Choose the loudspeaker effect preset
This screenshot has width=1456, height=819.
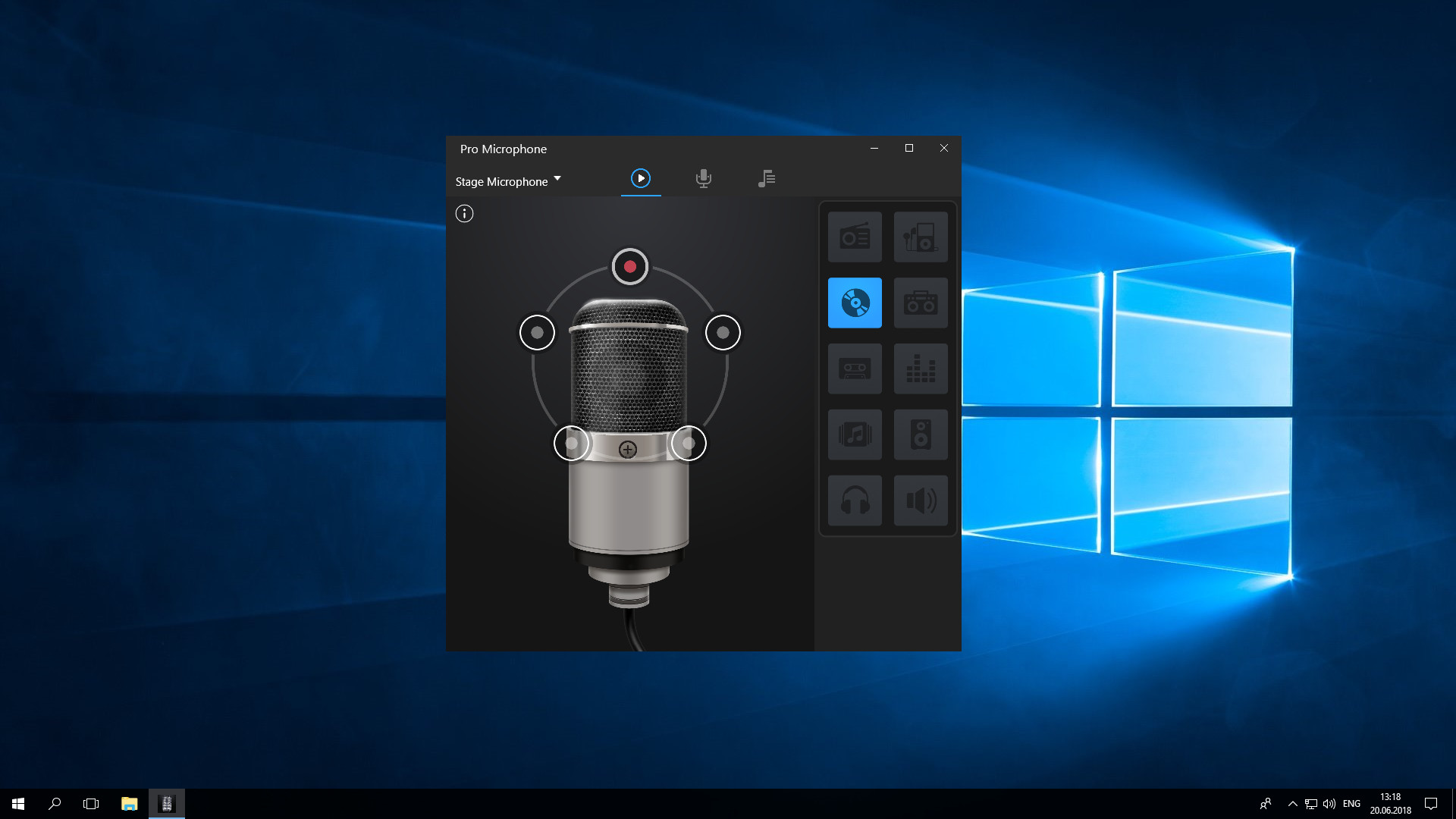pos(921,500)
